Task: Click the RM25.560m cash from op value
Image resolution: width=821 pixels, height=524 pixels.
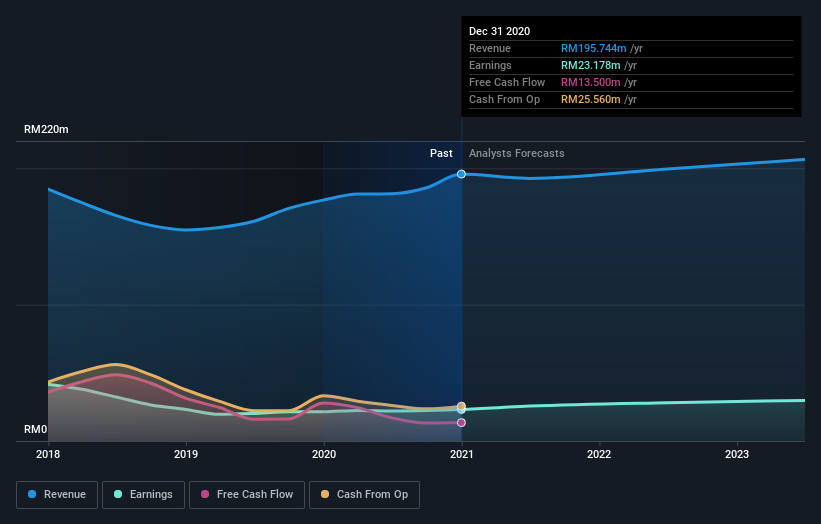Action: coord(591,99)
